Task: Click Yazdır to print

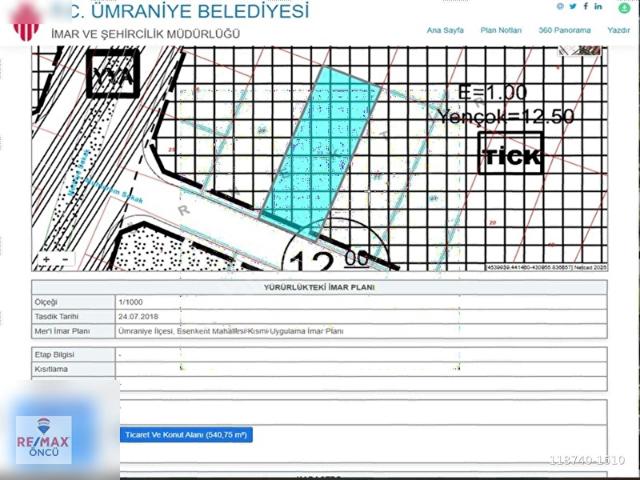Action: (x=619, y=30)
